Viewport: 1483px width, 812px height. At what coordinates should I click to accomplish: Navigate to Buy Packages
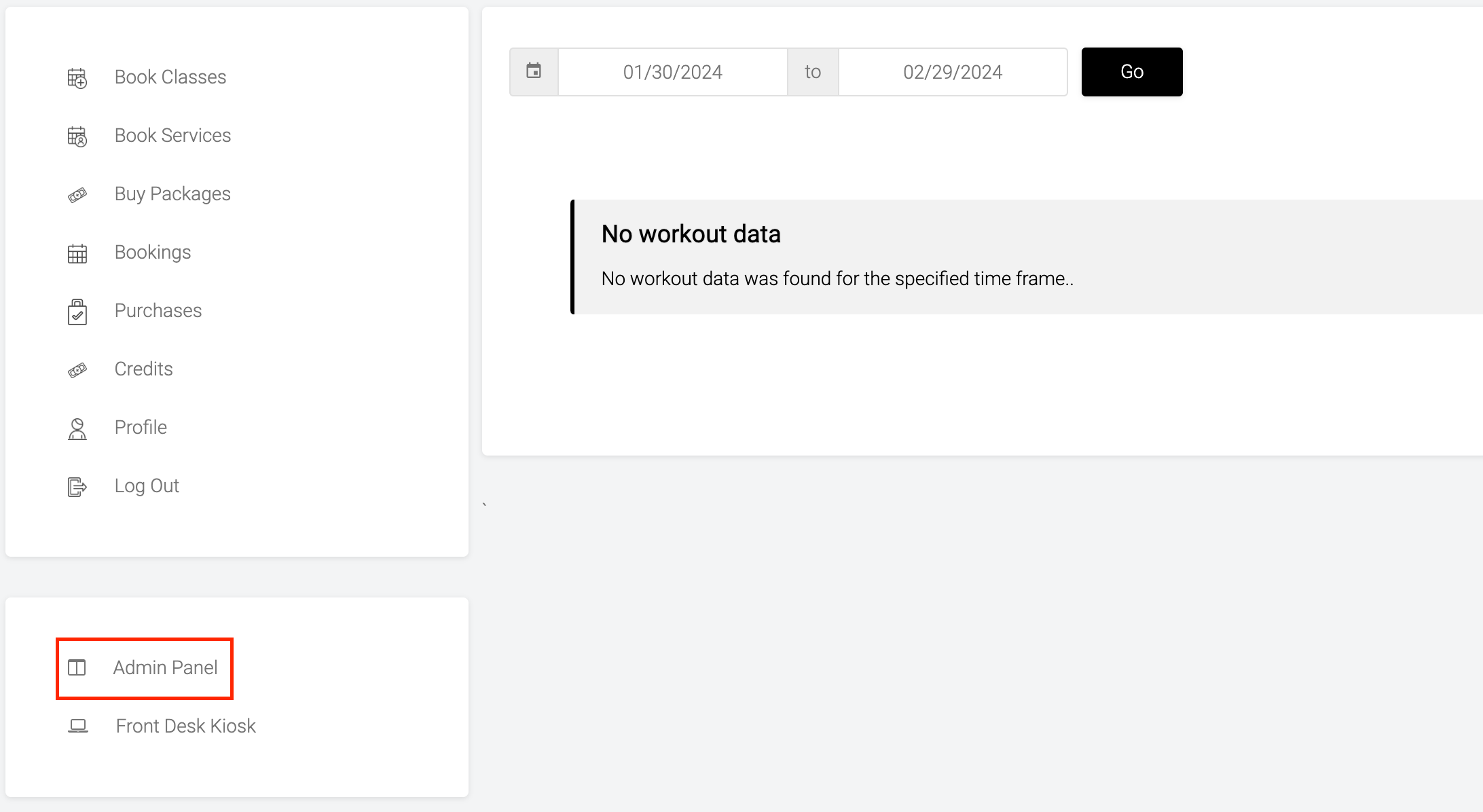[x=172, y=194]
